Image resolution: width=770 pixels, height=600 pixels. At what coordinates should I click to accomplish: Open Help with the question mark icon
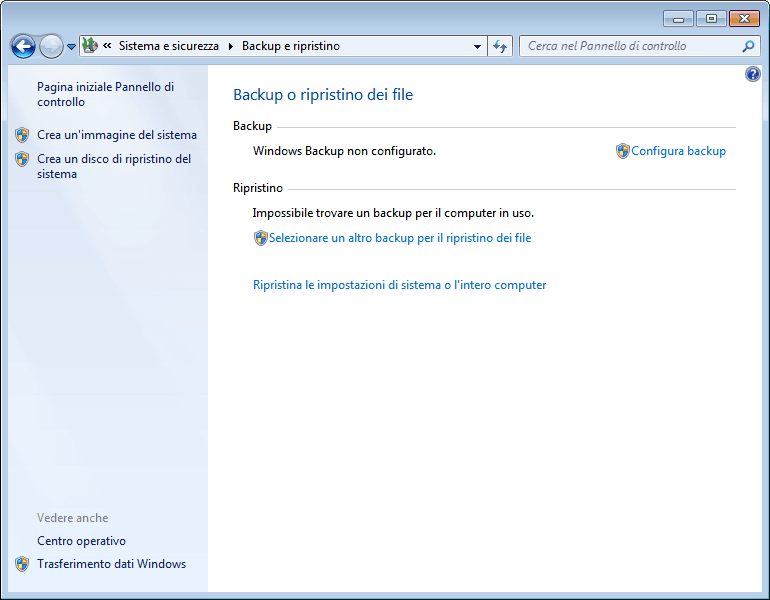[752, 74]
